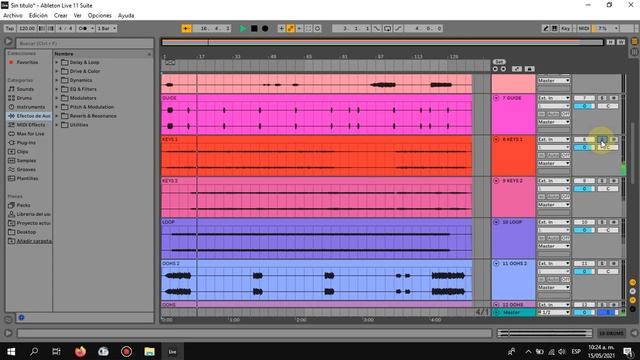
Task: Open the Ayuda menu
Action: pos(126,16)
